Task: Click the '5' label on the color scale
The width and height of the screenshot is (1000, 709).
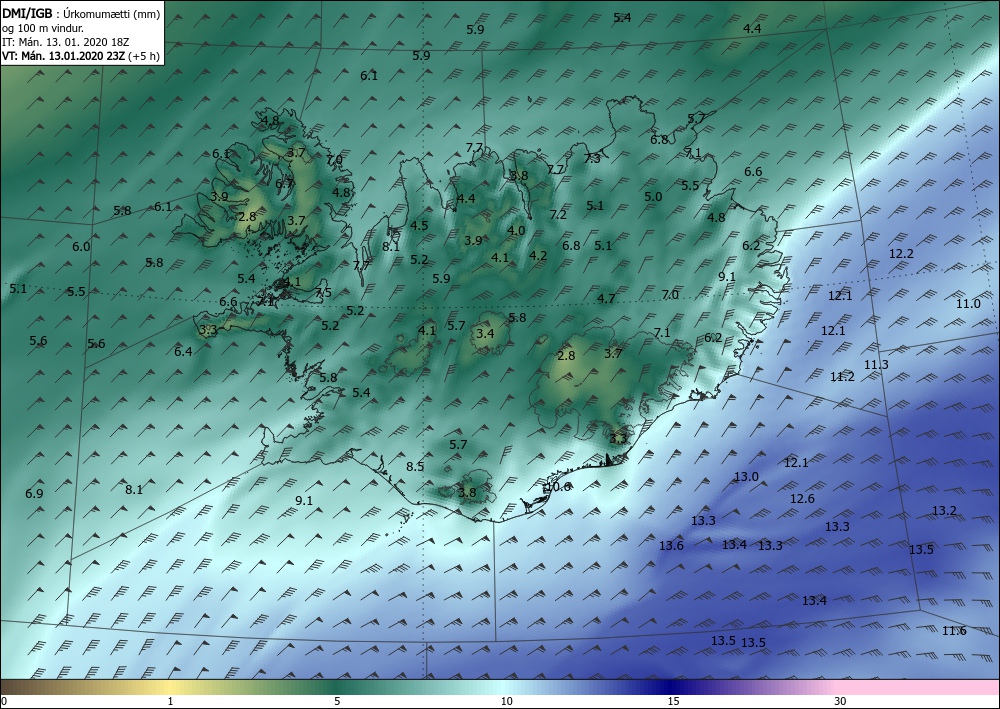Action: [337, 701]
